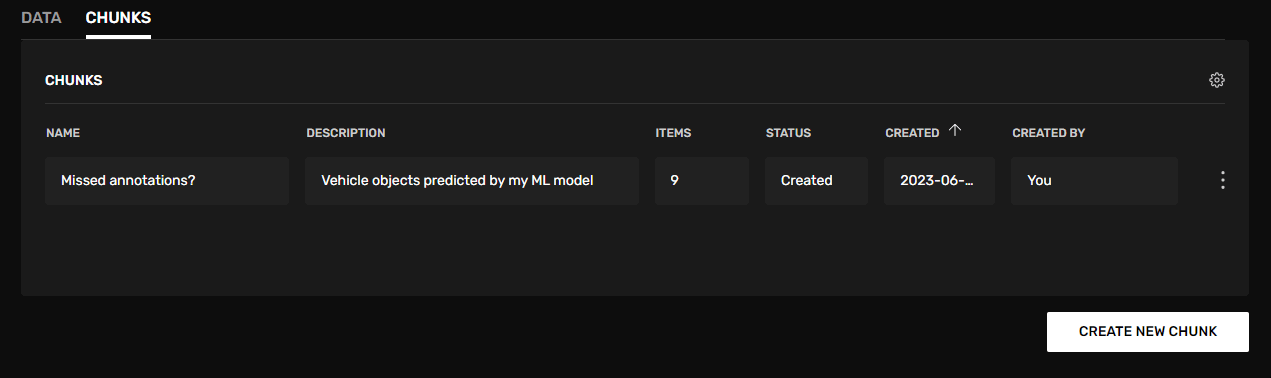Select the Chunks tab
The width and height of the screenshot is (1271, 378).
click(x=118, y=18)
